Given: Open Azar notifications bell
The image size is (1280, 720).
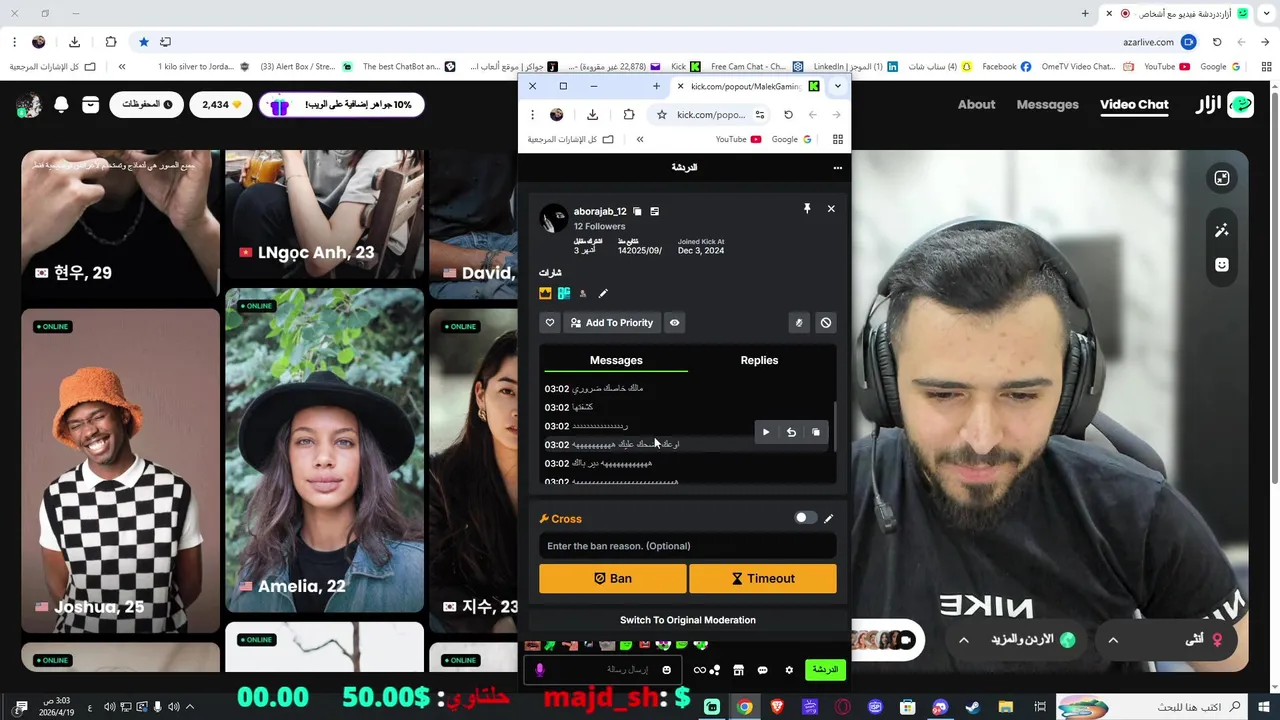Looking at the screenshot, I should [61, 104].
